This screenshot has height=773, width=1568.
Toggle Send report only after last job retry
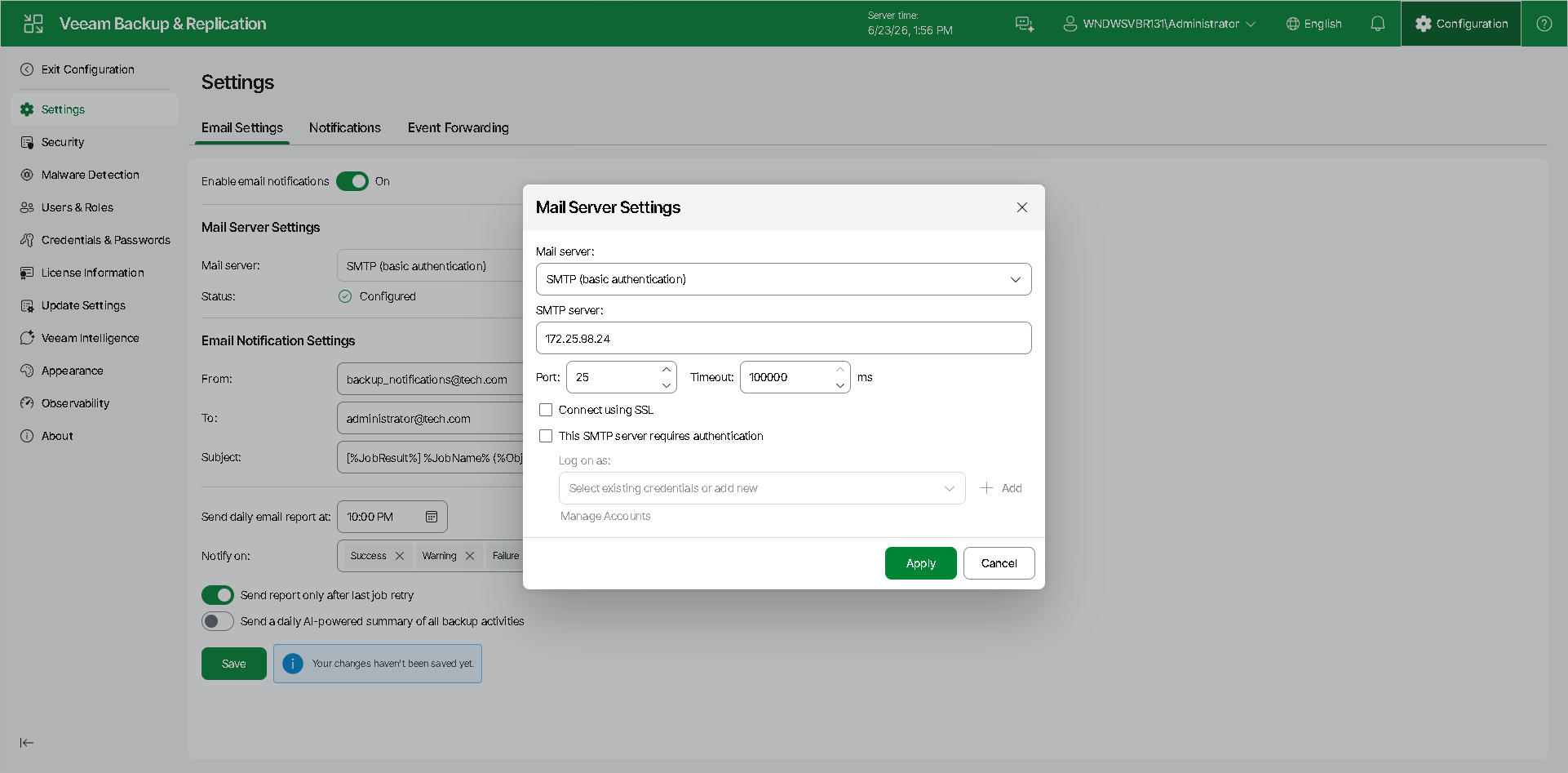click(218, 595)
